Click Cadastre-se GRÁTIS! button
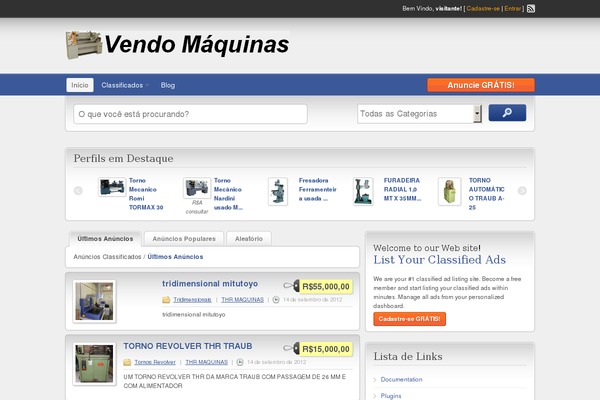The image size is (600, 400). [409, 319]
